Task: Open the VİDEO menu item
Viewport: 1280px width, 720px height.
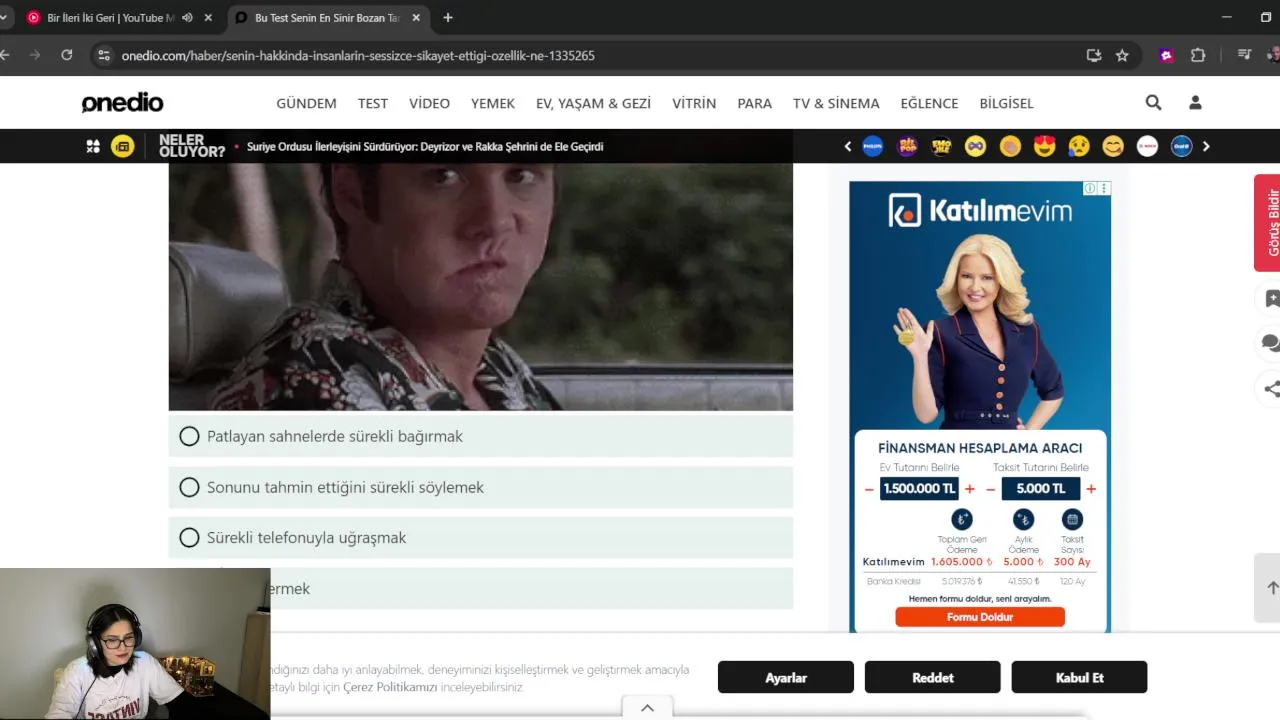Action: [x=429, y=103]
